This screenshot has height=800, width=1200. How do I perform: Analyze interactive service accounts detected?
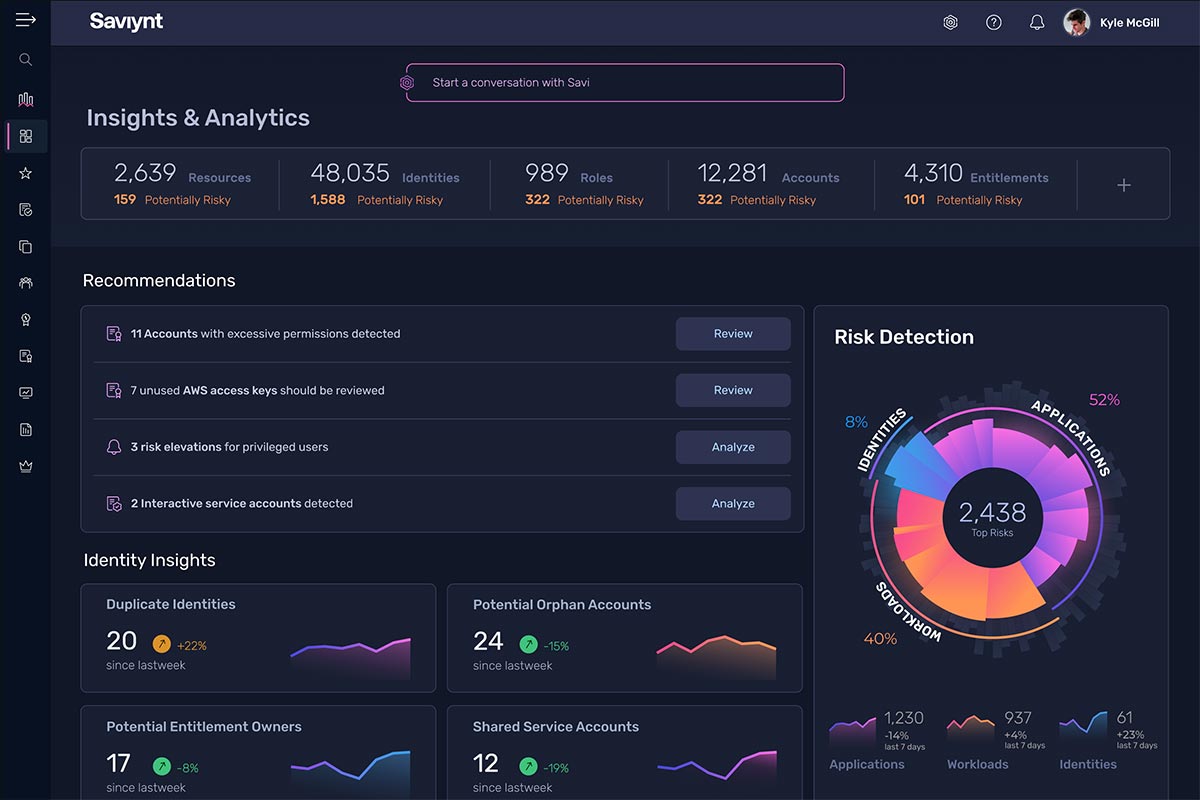[x=733, y=504]
